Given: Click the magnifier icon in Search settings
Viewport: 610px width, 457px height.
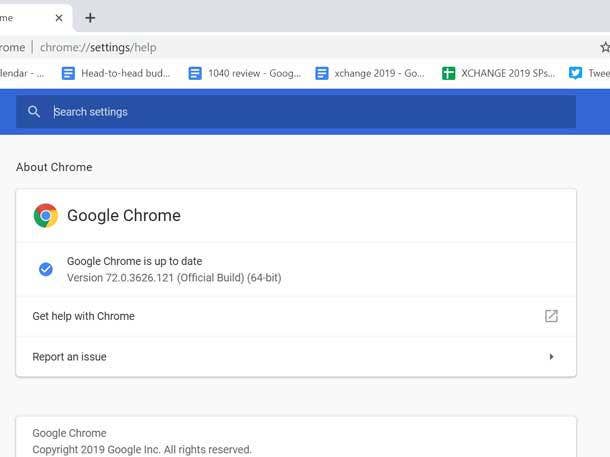Looking at the screenshot, I should coord(34,112).
